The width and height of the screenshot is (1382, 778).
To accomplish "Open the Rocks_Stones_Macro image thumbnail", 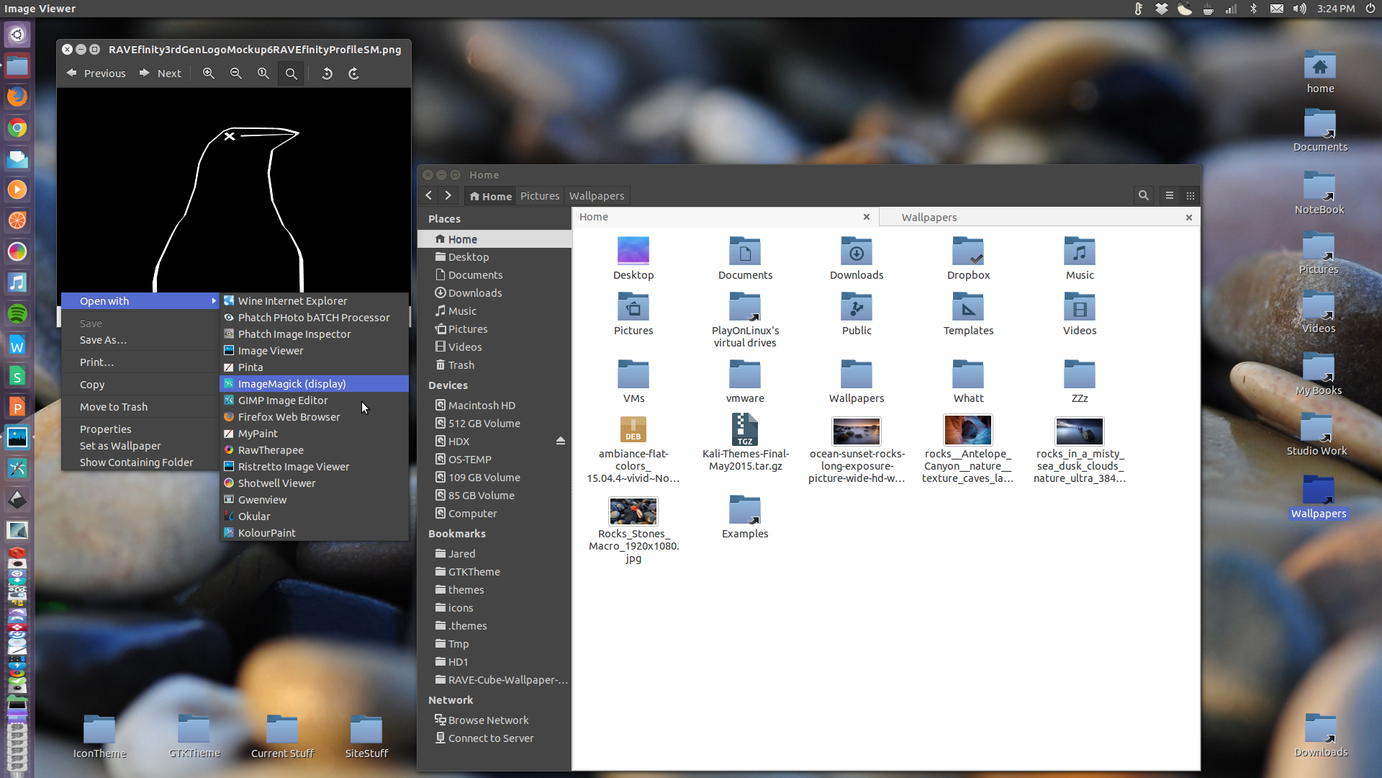I will pos(633,510).
